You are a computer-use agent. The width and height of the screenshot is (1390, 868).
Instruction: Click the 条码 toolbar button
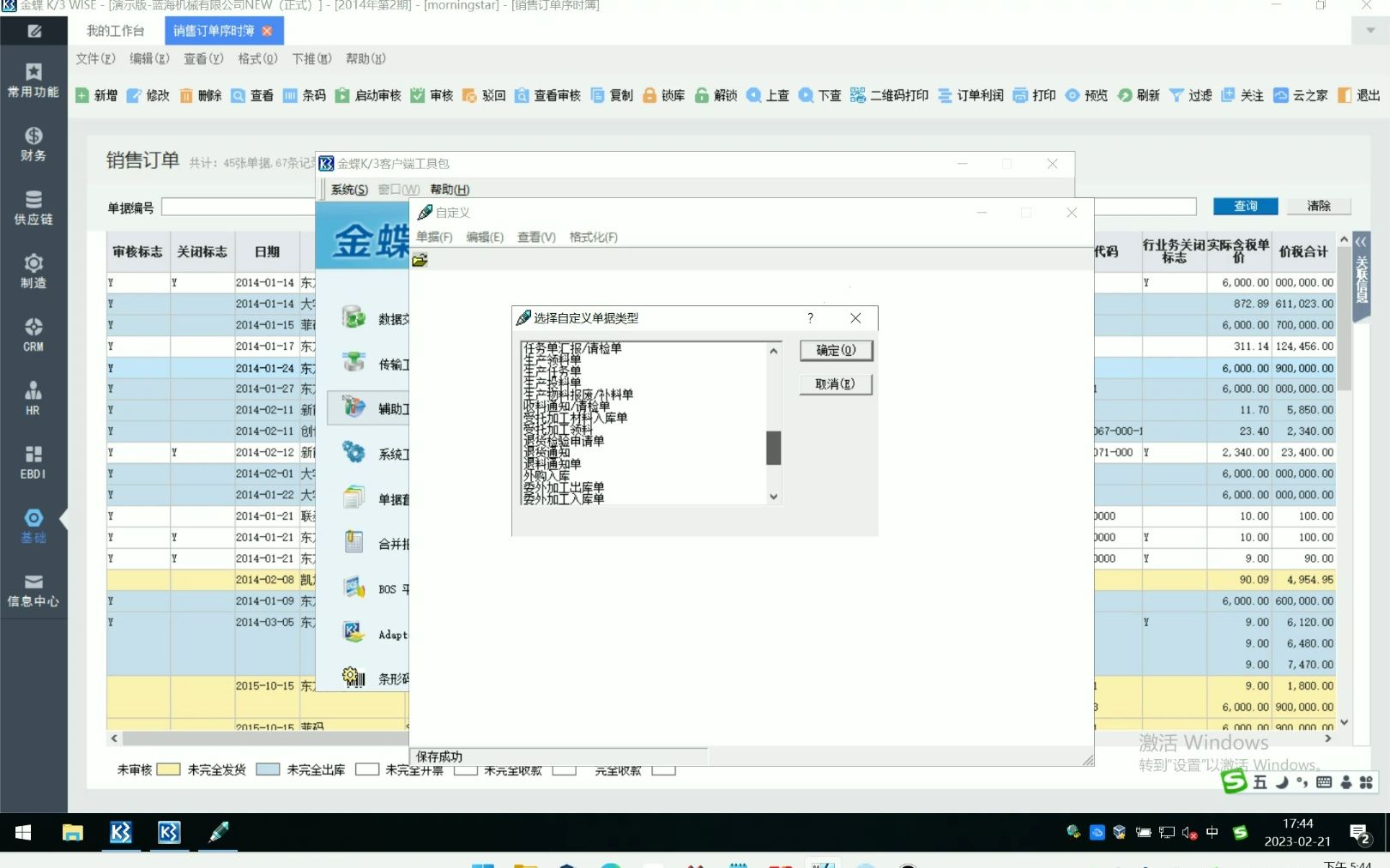click(x=305, y=95)
